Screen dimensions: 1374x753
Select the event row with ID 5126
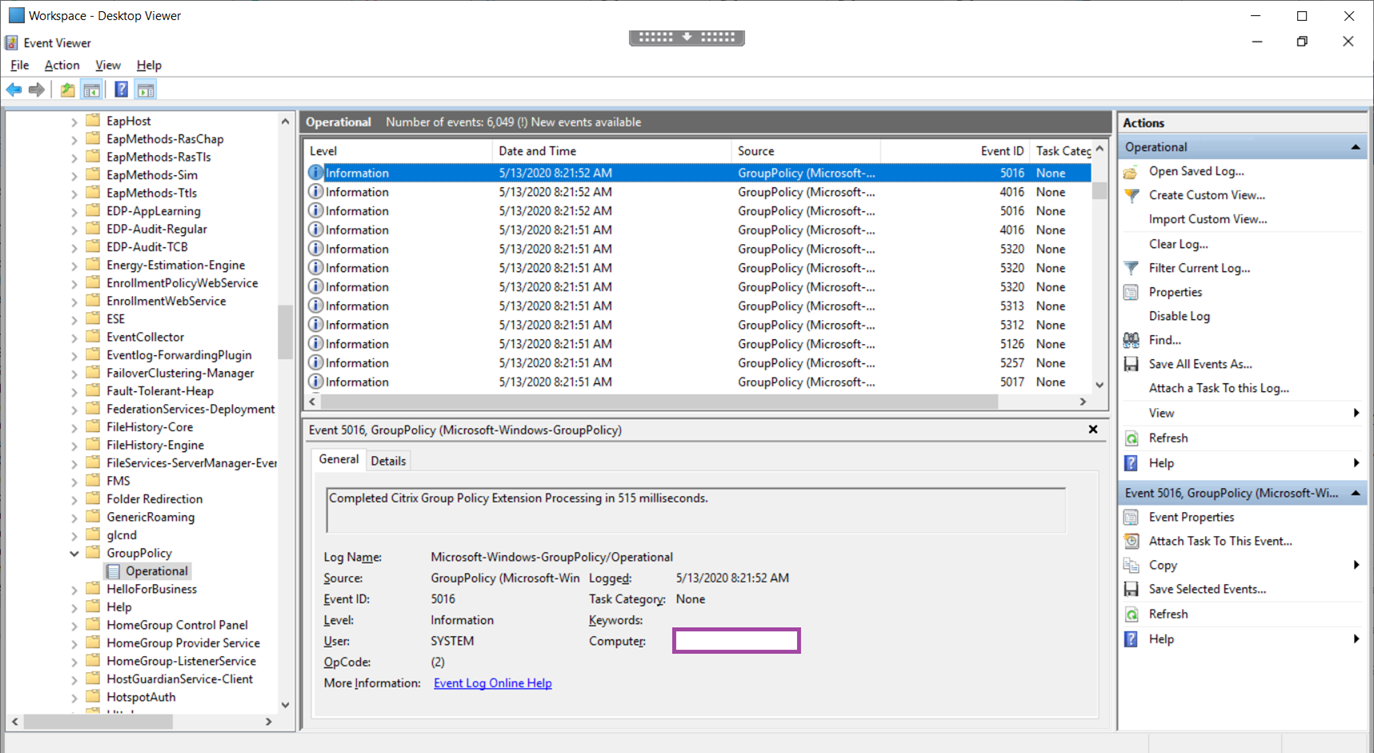click(x=698, y=344)
